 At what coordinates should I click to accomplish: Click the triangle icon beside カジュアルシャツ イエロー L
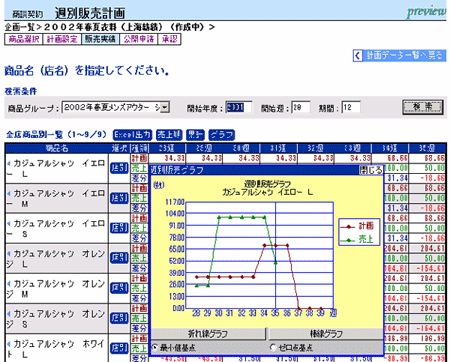[9, 163]
